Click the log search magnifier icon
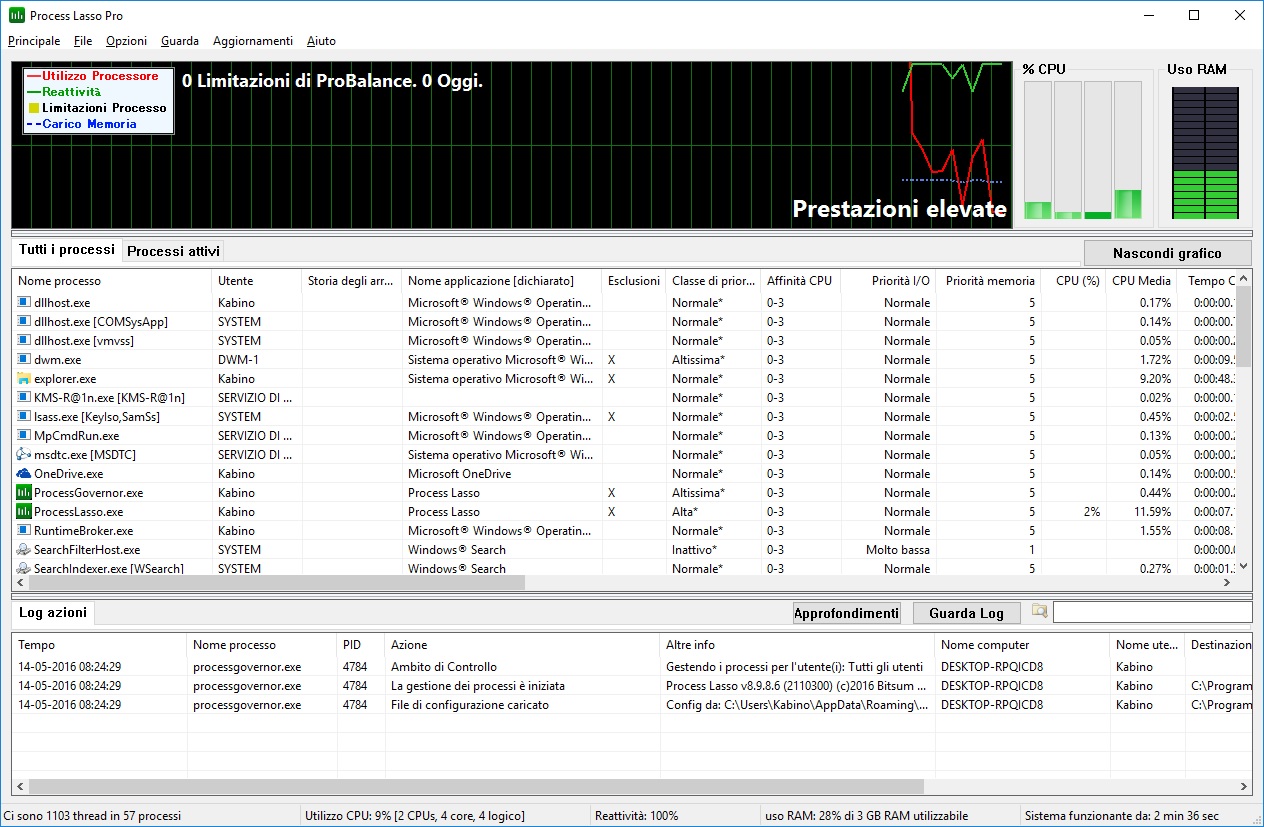This screenshot has height=827, width=1264. click(1040, 612)
